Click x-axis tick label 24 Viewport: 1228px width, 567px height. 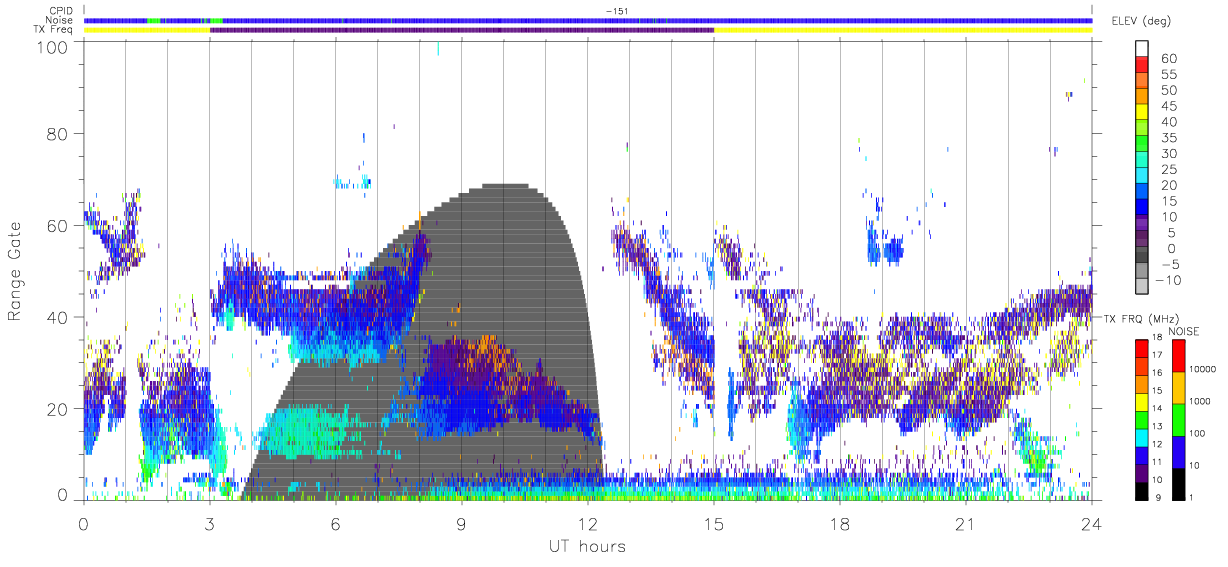[1092, 523]
